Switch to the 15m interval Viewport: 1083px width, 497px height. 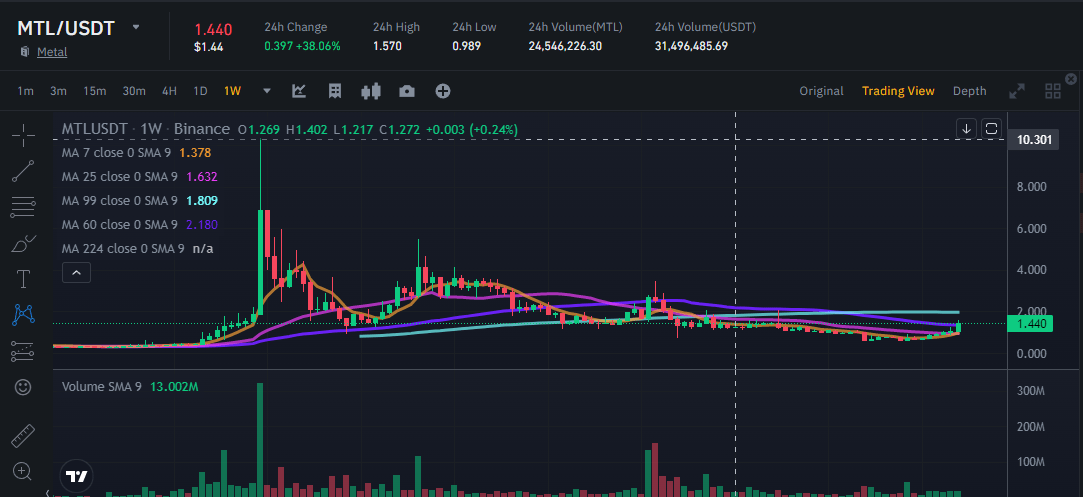[x=95, y=91]
